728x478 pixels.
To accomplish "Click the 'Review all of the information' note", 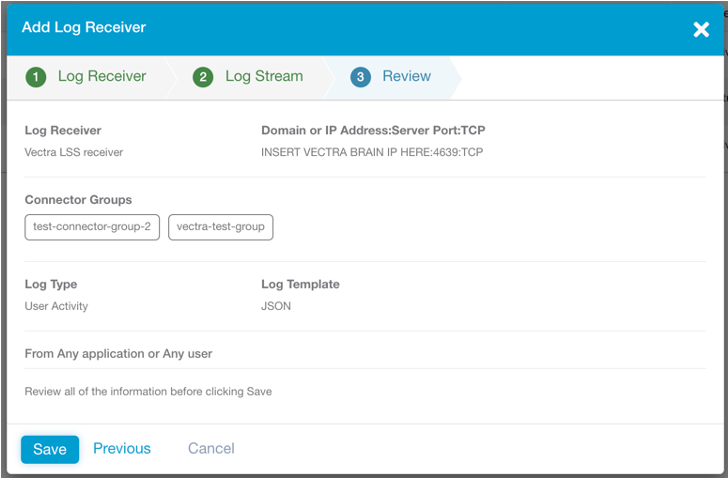I will (148, 391).
